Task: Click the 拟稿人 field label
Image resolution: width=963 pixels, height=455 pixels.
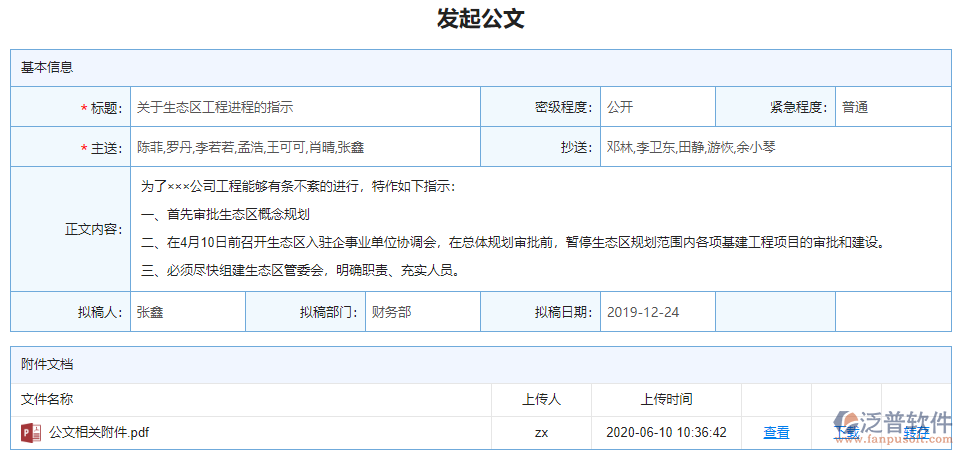Action: (100, 313)
